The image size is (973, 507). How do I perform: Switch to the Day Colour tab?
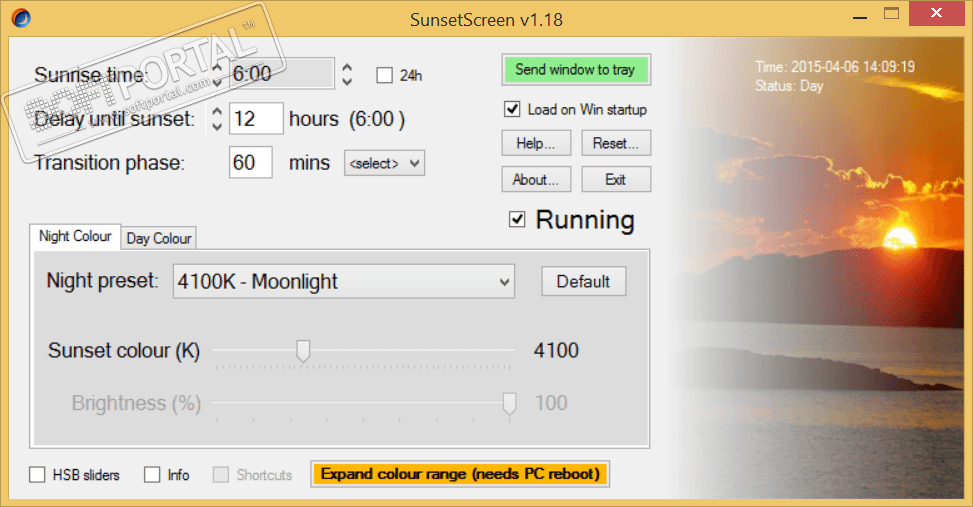coord(159,238)
